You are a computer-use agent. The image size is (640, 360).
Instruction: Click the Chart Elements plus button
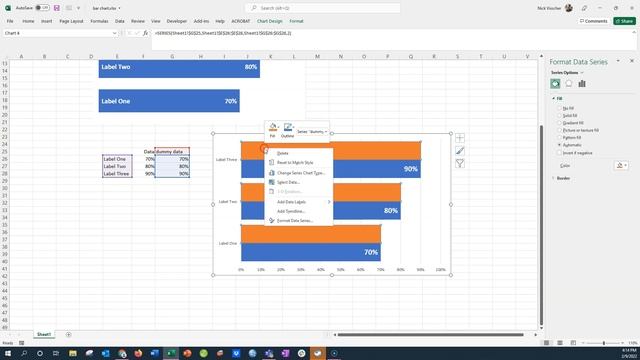click(x=460, y=138)
